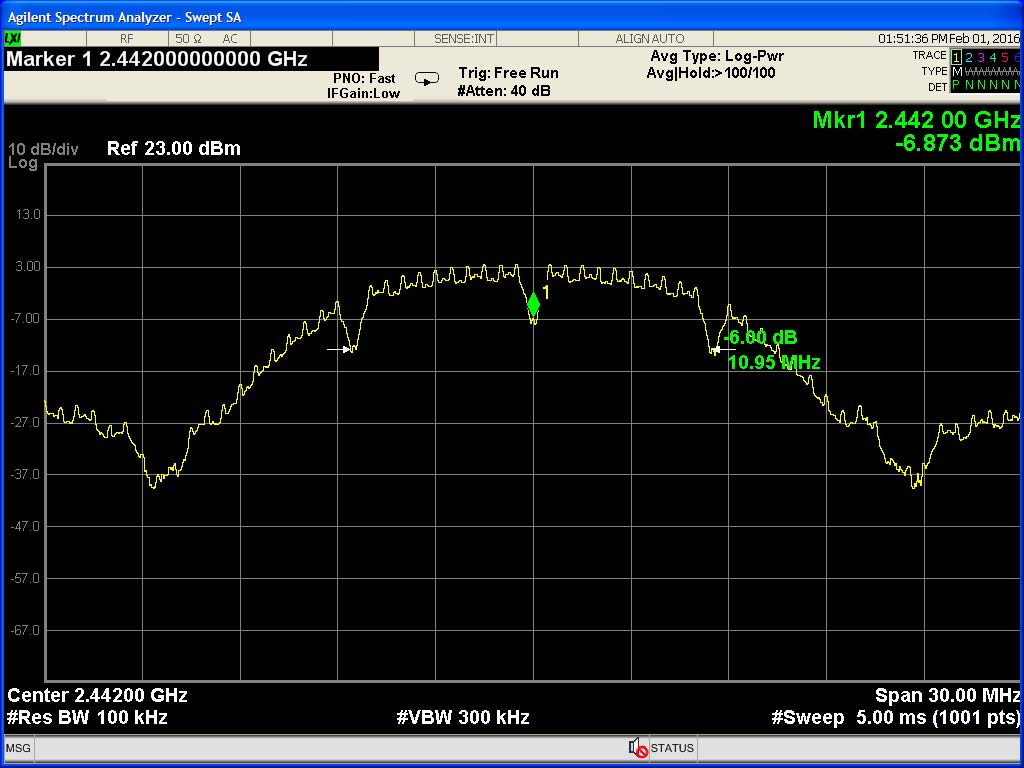Click '#Sweep 5.00 ms (1001 pts)' readout

pos(895,717)
